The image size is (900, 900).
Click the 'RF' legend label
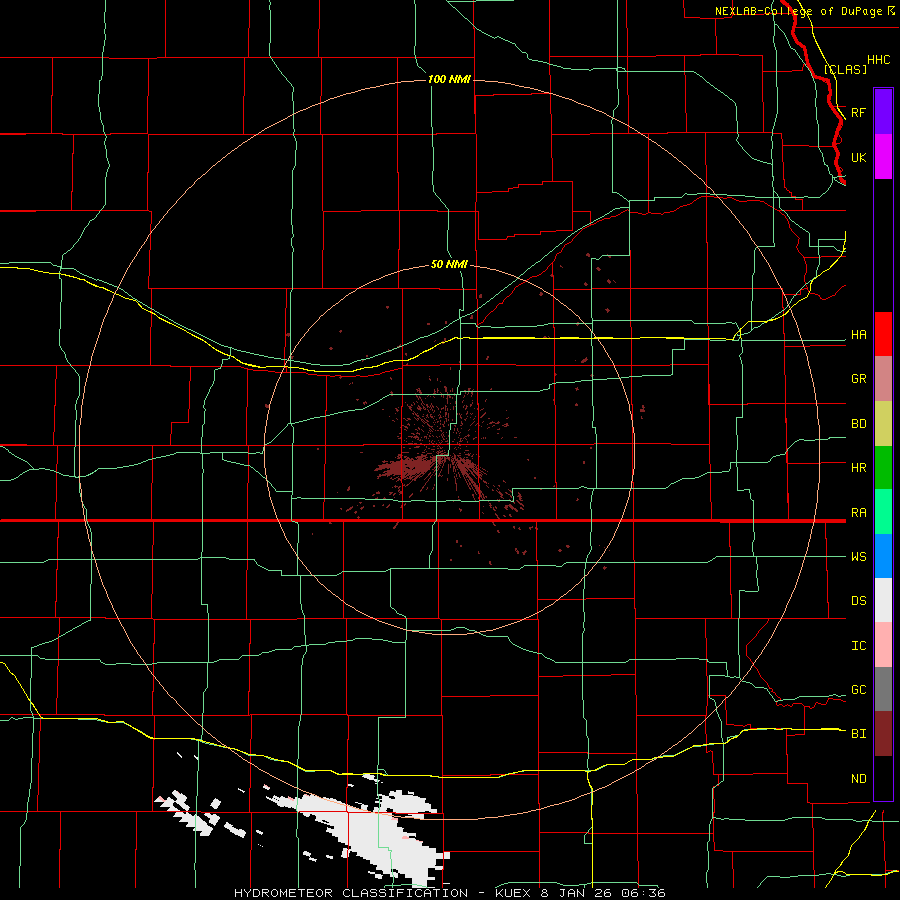pos(858,112)
